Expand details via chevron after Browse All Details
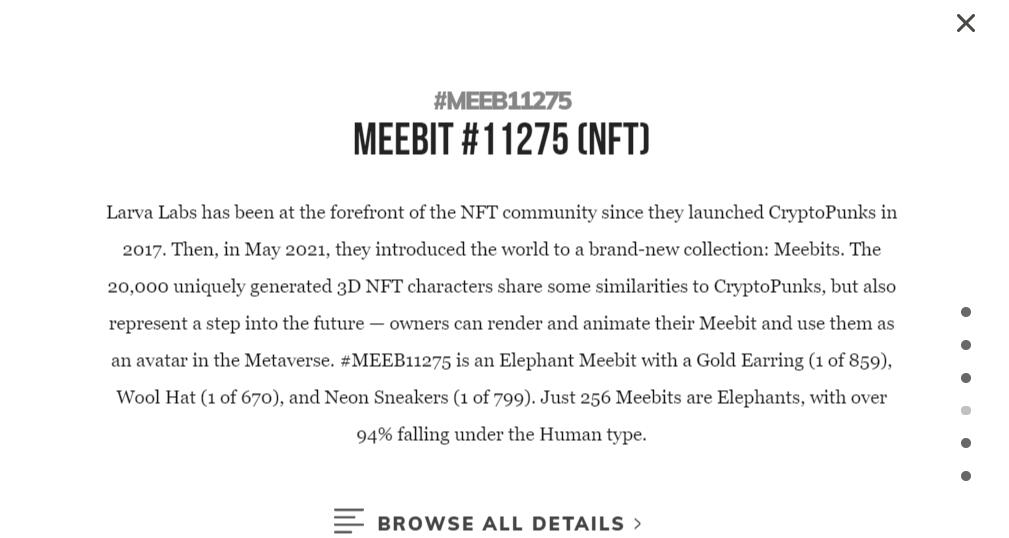The width and height of the screenshot is (1009, 538). [x=638, y=524]
